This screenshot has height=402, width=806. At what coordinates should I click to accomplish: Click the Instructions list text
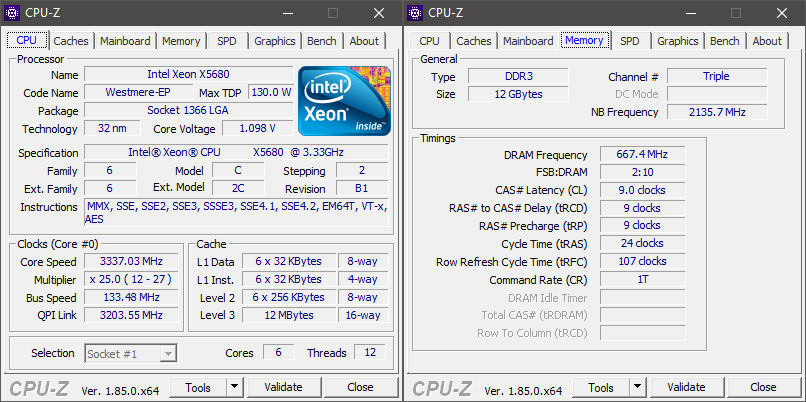(236, 213)
